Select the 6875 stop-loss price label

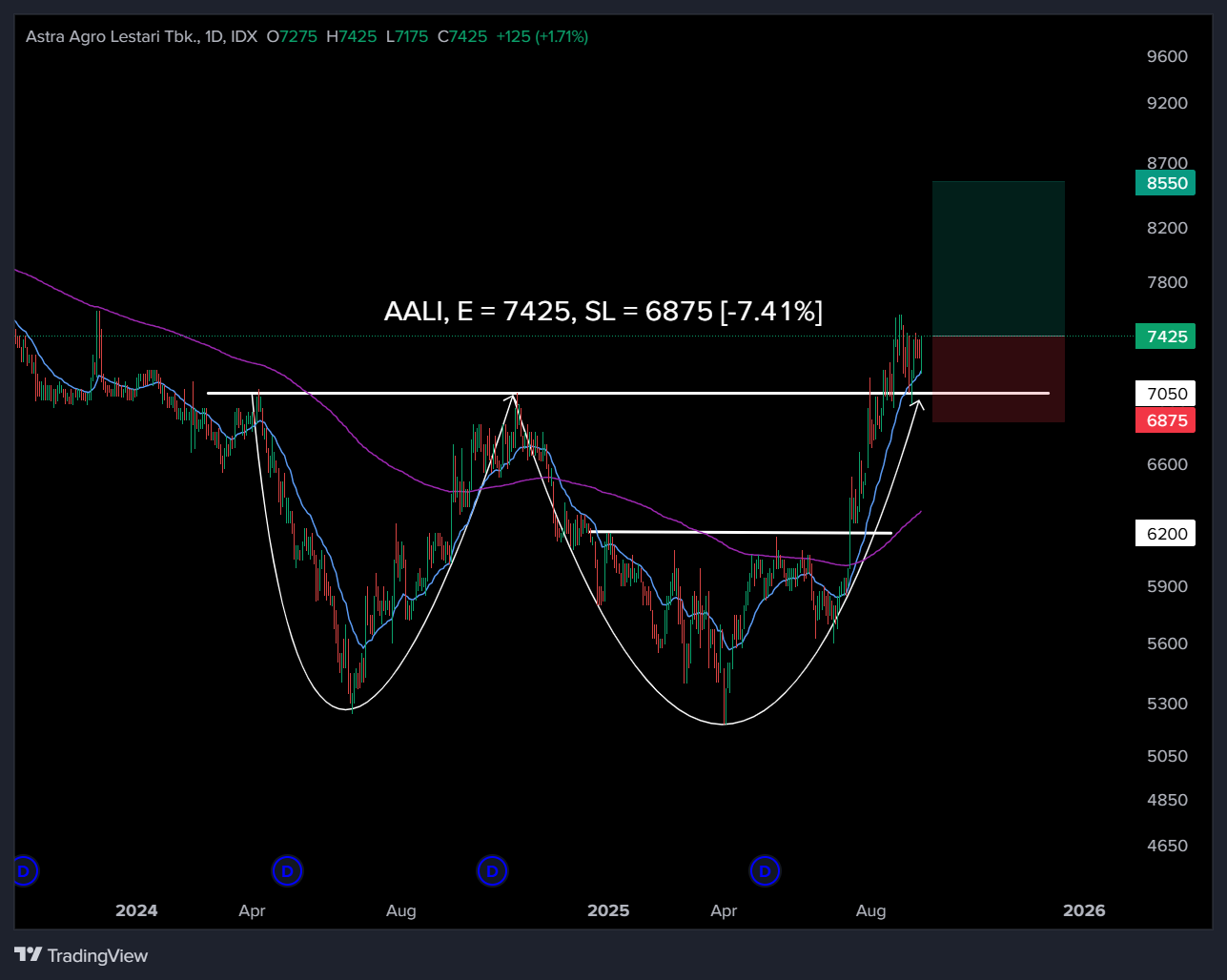coord(1165,420)
